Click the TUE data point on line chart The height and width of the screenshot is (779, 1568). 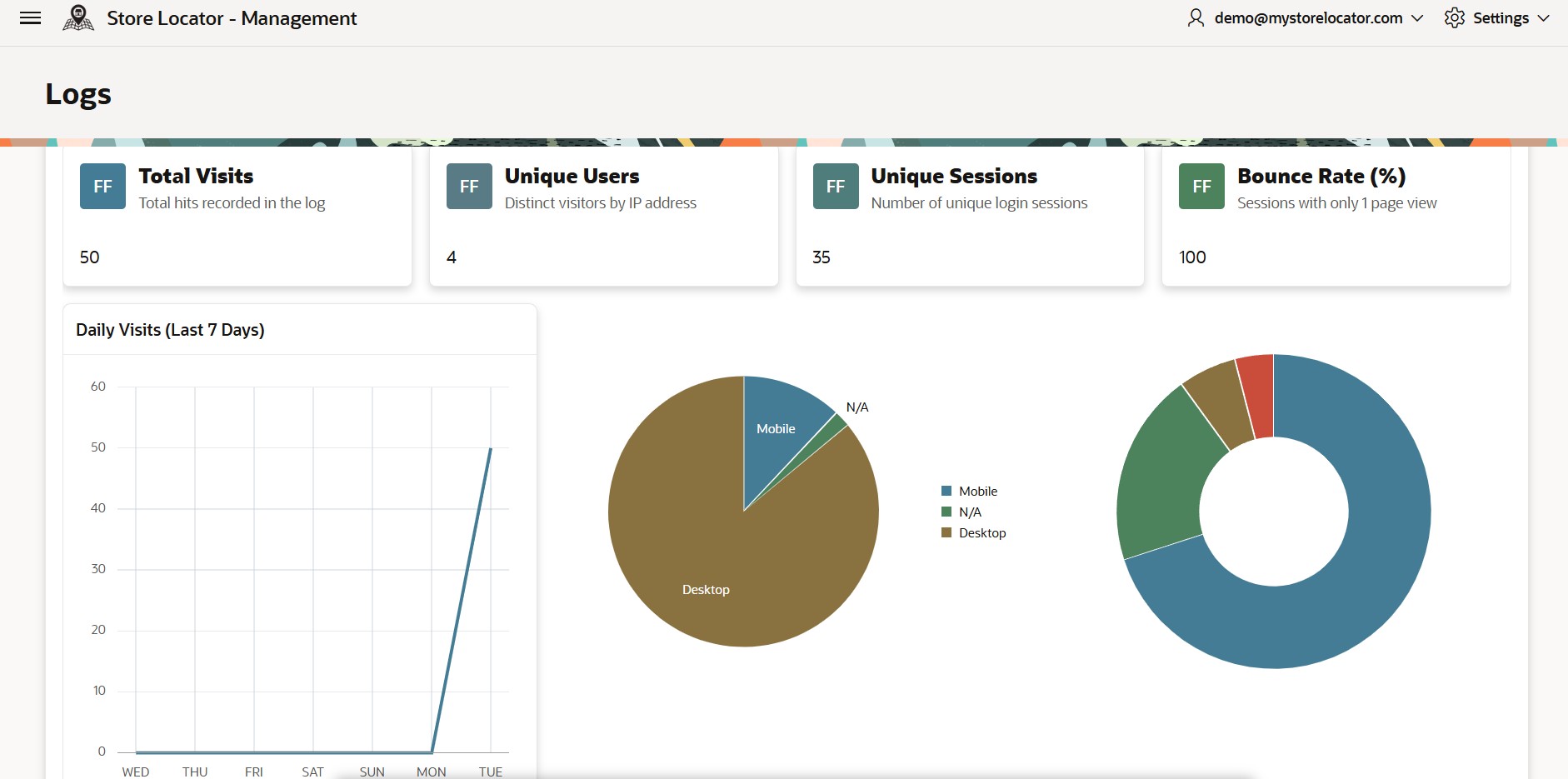pyautogui.click(x=491, y=448)
